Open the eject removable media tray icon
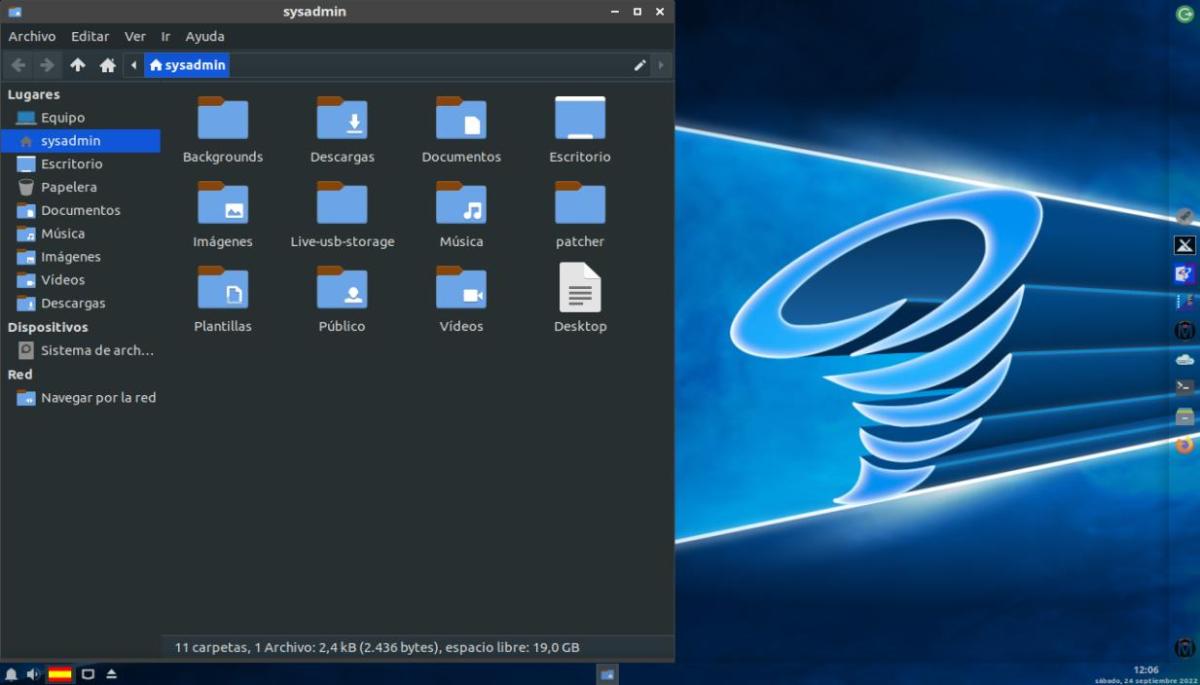1200x685 pixels. point(112,674)
